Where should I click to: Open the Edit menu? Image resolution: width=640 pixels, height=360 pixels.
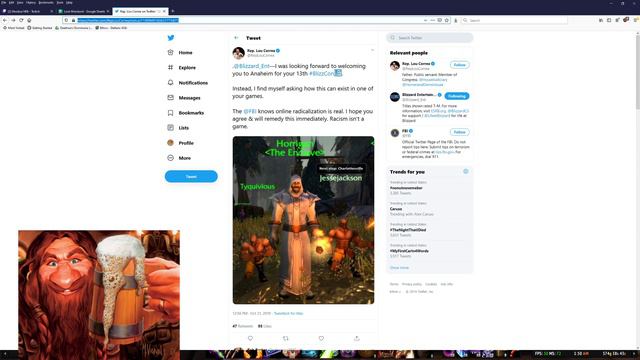11,2
